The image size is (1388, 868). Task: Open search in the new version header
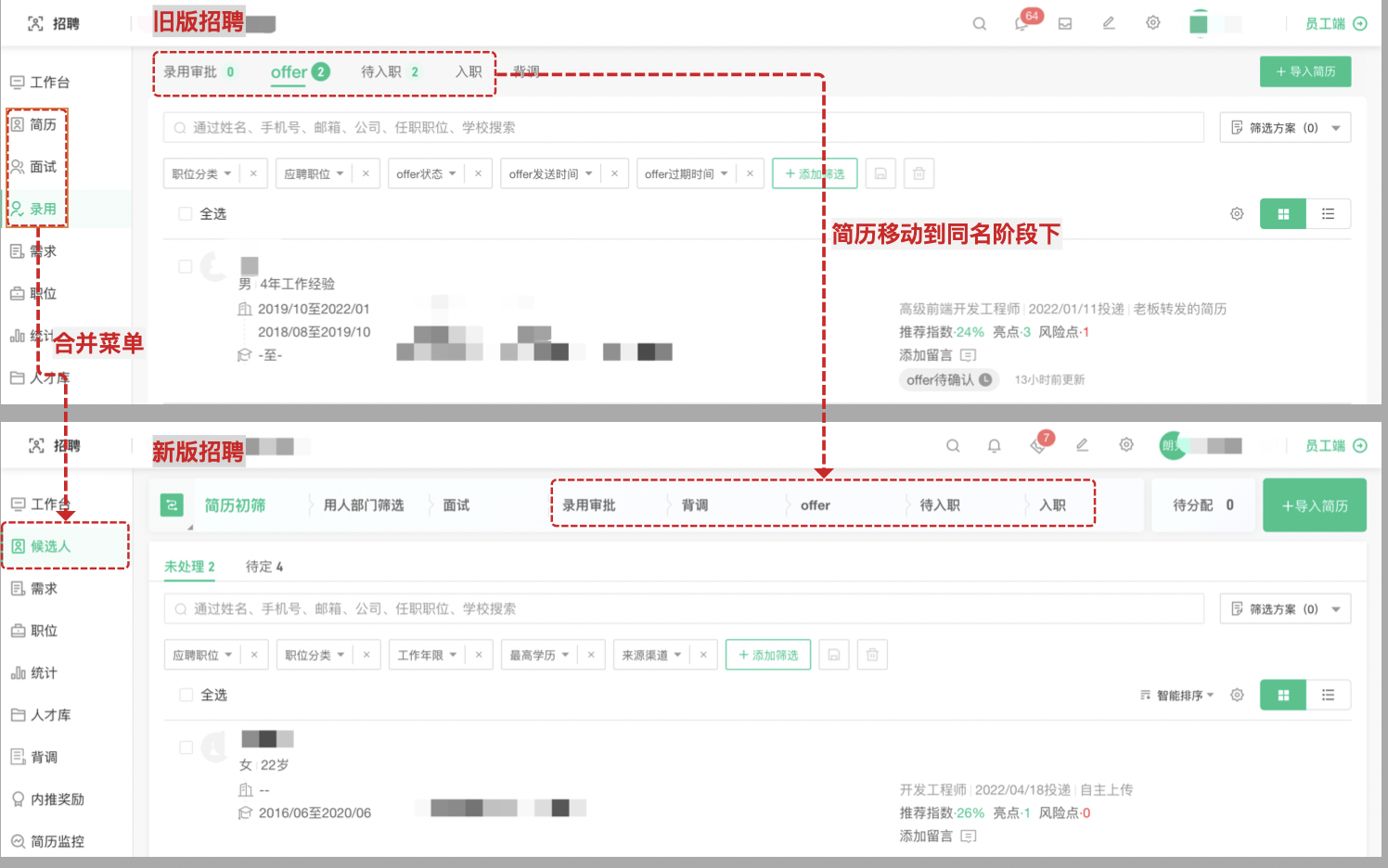(953, 446)
